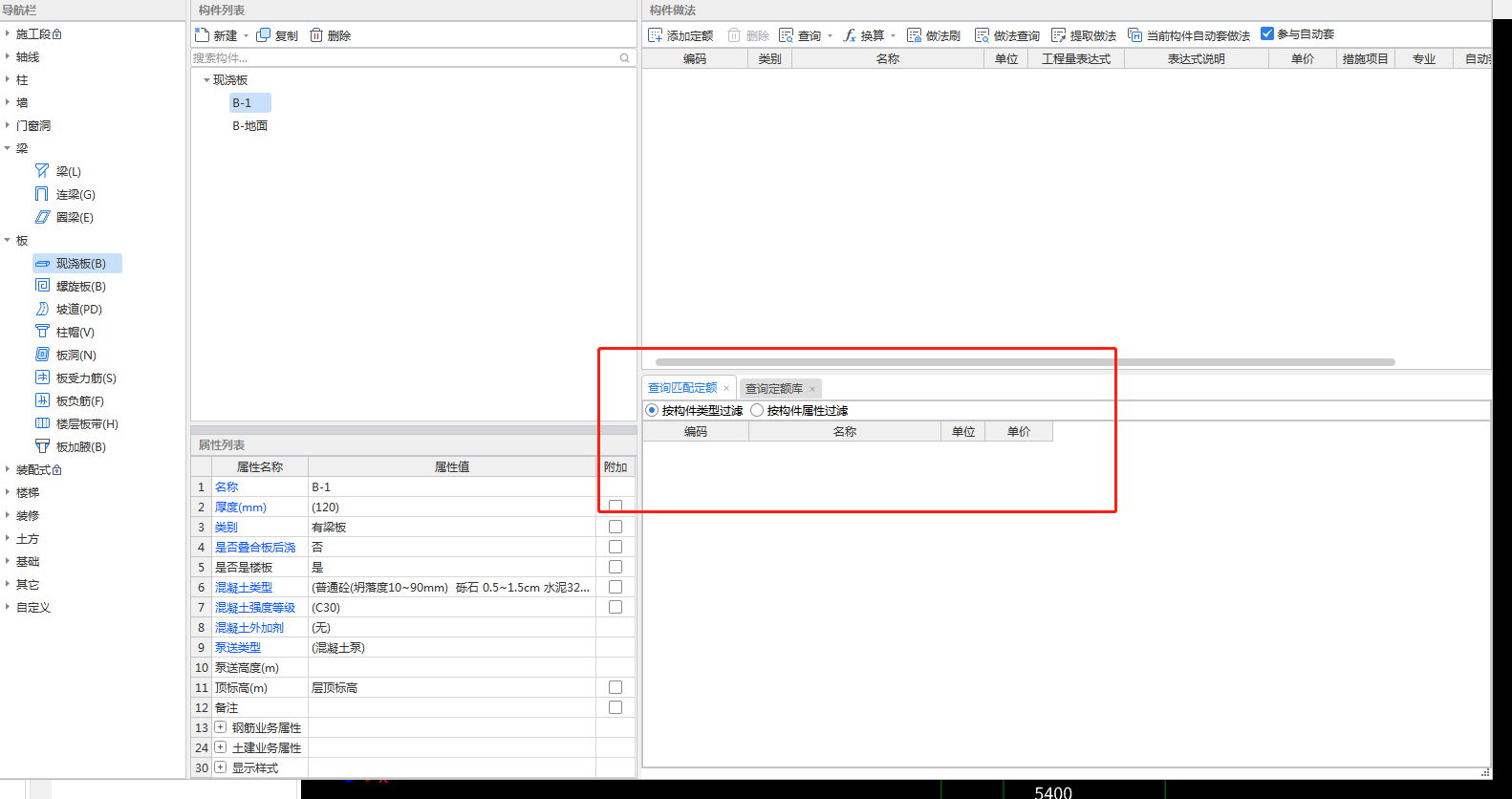Close the 查询匹配定额 tab
The width and height of the screenshot is (1512, 799).
point(726,388)
